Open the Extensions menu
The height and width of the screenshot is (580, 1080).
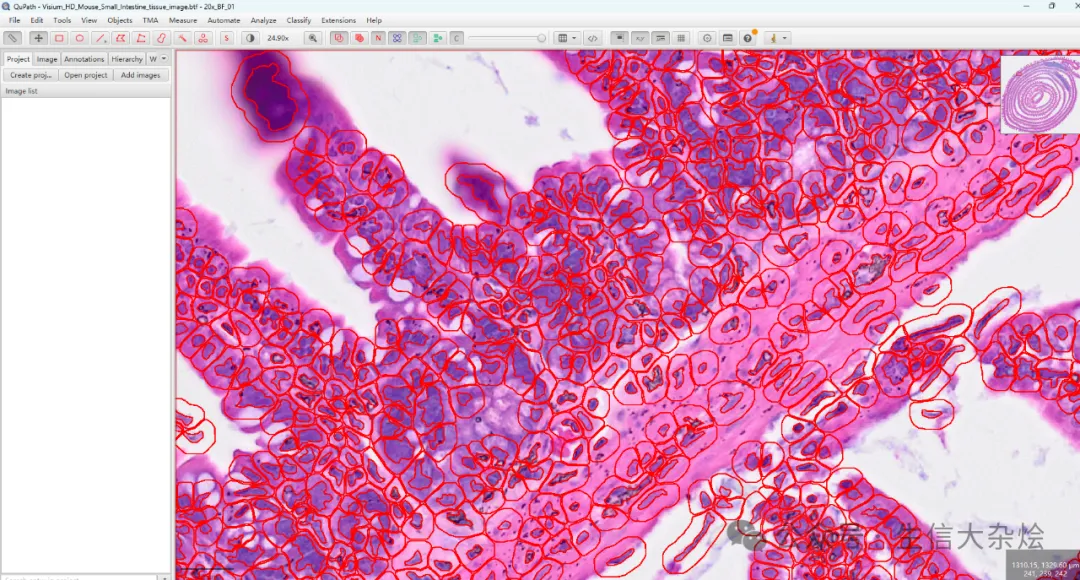pos(339,21)
